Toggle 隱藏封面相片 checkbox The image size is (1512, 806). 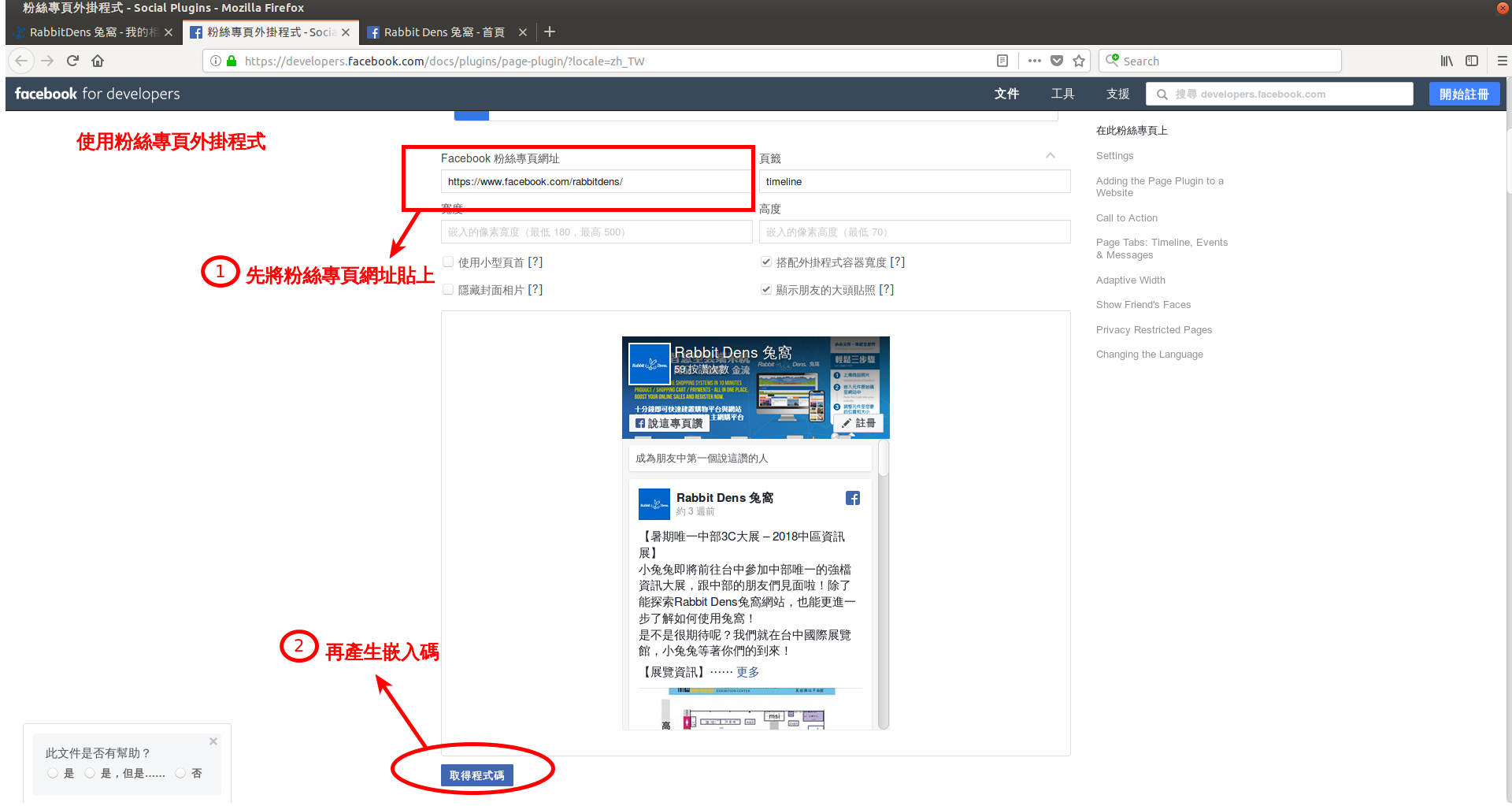(448, 289)
